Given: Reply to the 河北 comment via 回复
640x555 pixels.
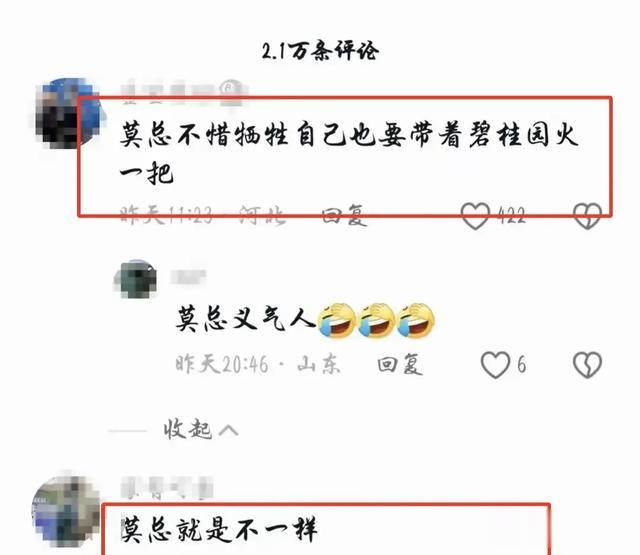Looking at the screenshot, I should tap(344, 215).
